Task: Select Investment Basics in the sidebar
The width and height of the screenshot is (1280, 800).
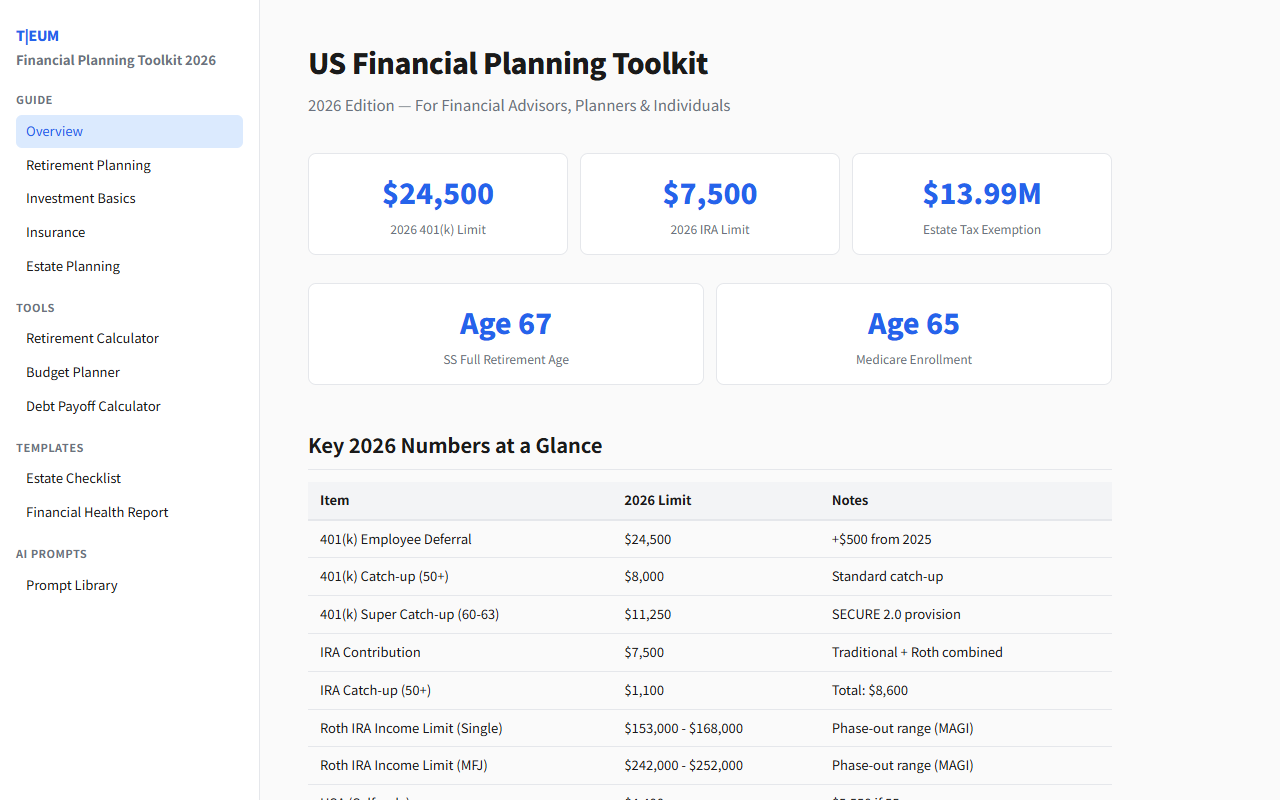Action: tap(80, 198)
